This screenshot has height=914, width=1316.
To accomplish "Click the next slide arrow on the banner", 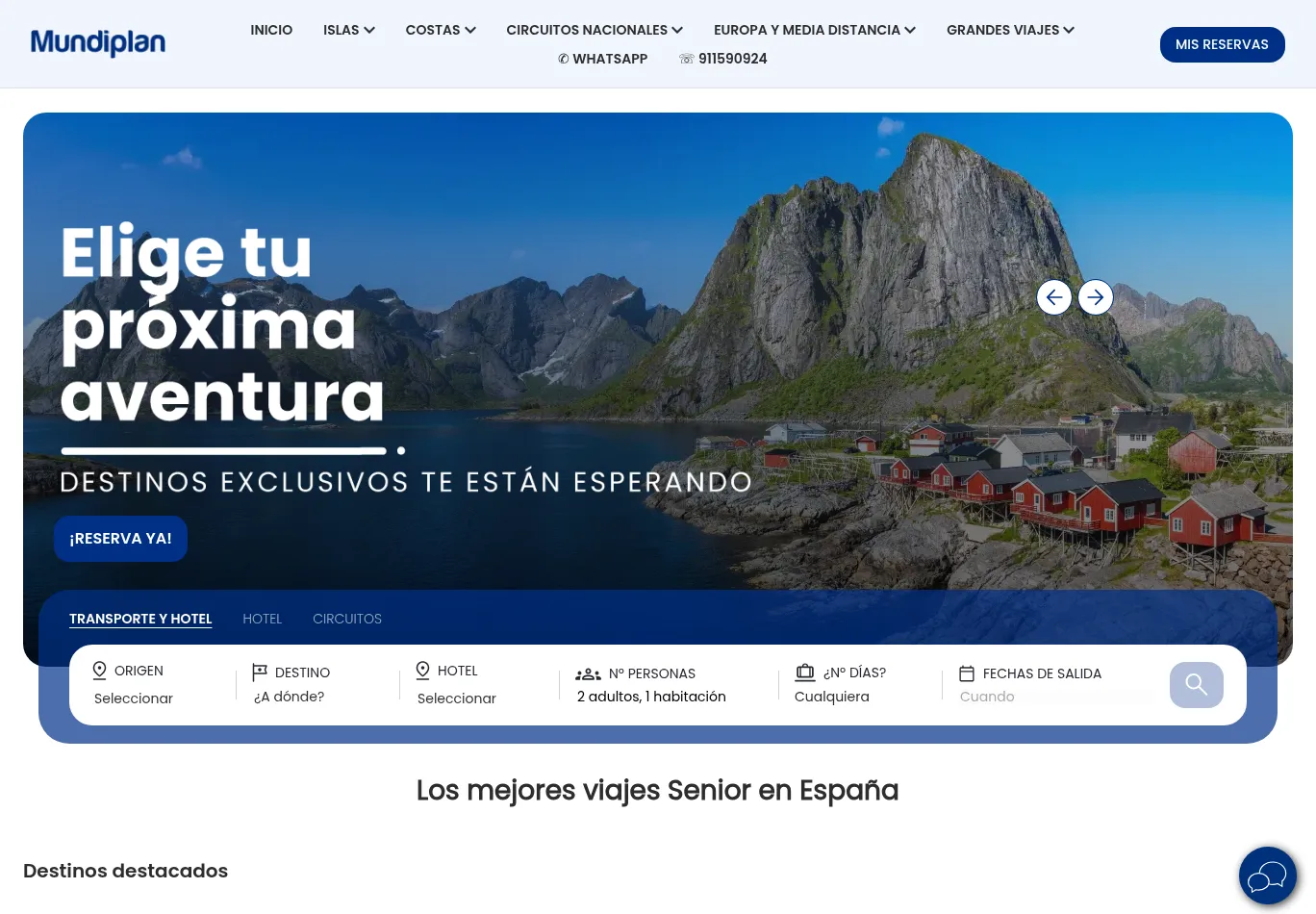I will pyautogui.click(x=1096, y=297).
